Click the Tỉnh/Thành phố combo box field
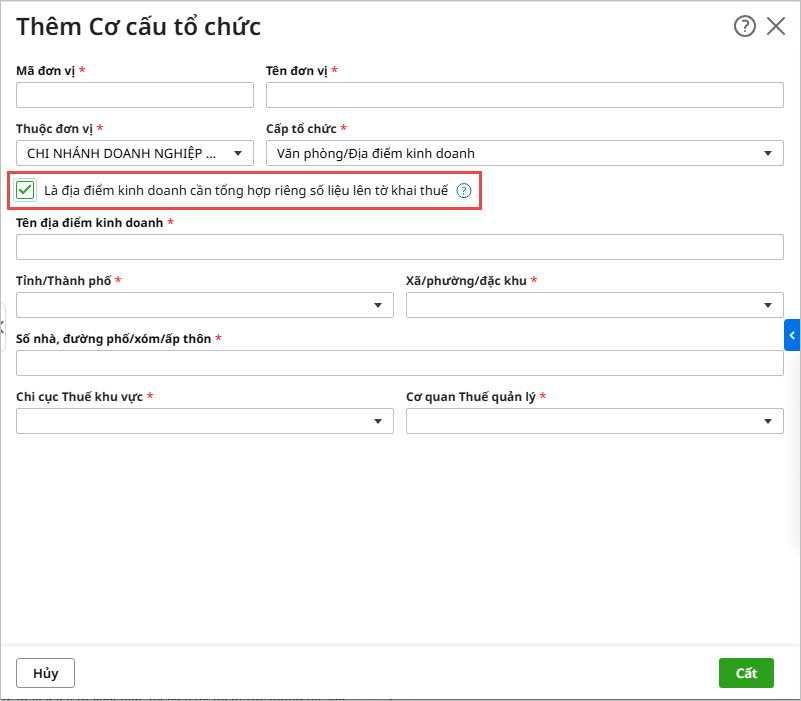 tap(192, 305)
